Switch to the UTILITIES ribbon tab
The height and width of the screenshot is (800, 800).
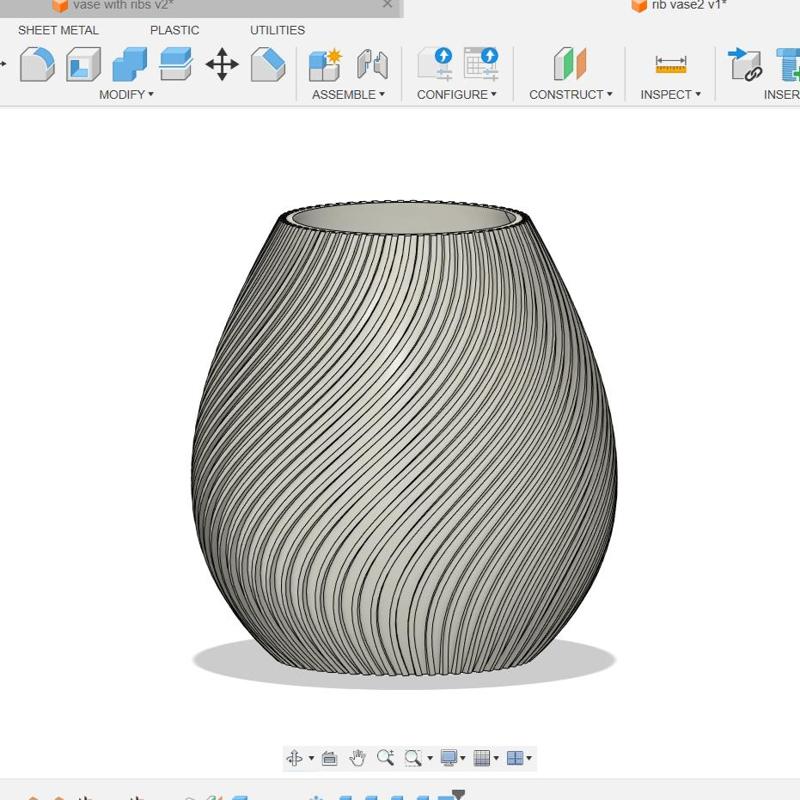277,30
